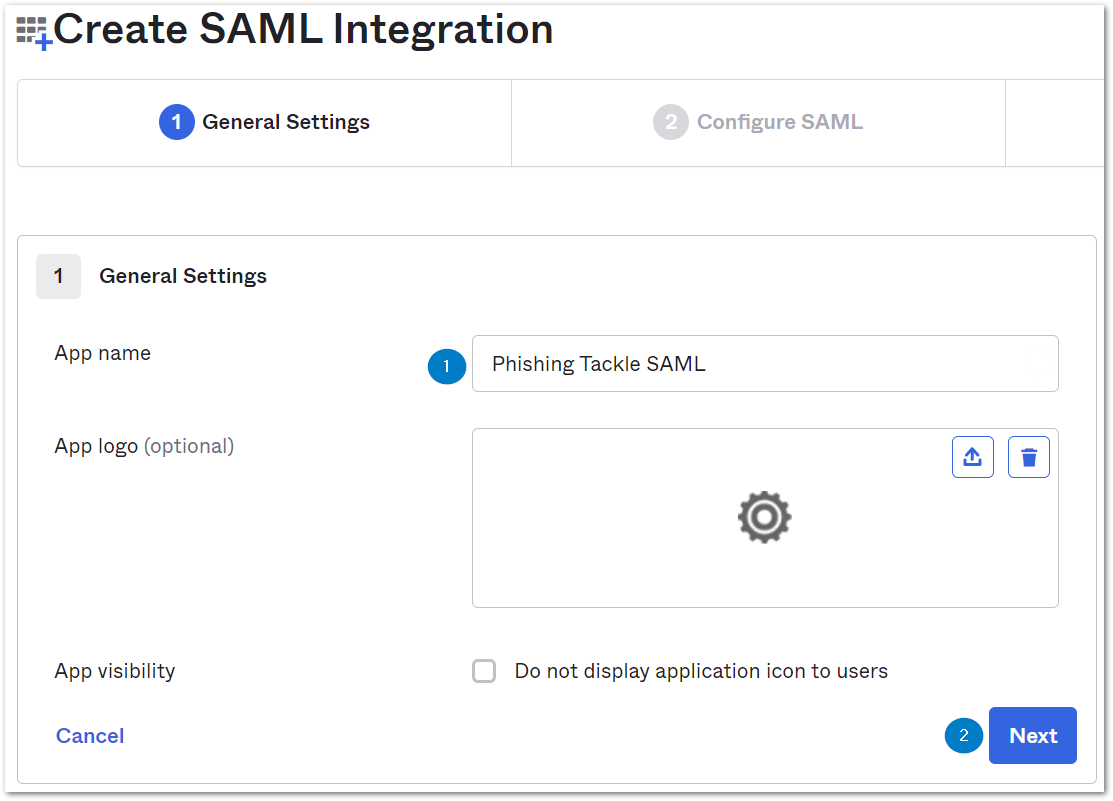Click the gear placeholder in the logo area

[x=764, y=517]
